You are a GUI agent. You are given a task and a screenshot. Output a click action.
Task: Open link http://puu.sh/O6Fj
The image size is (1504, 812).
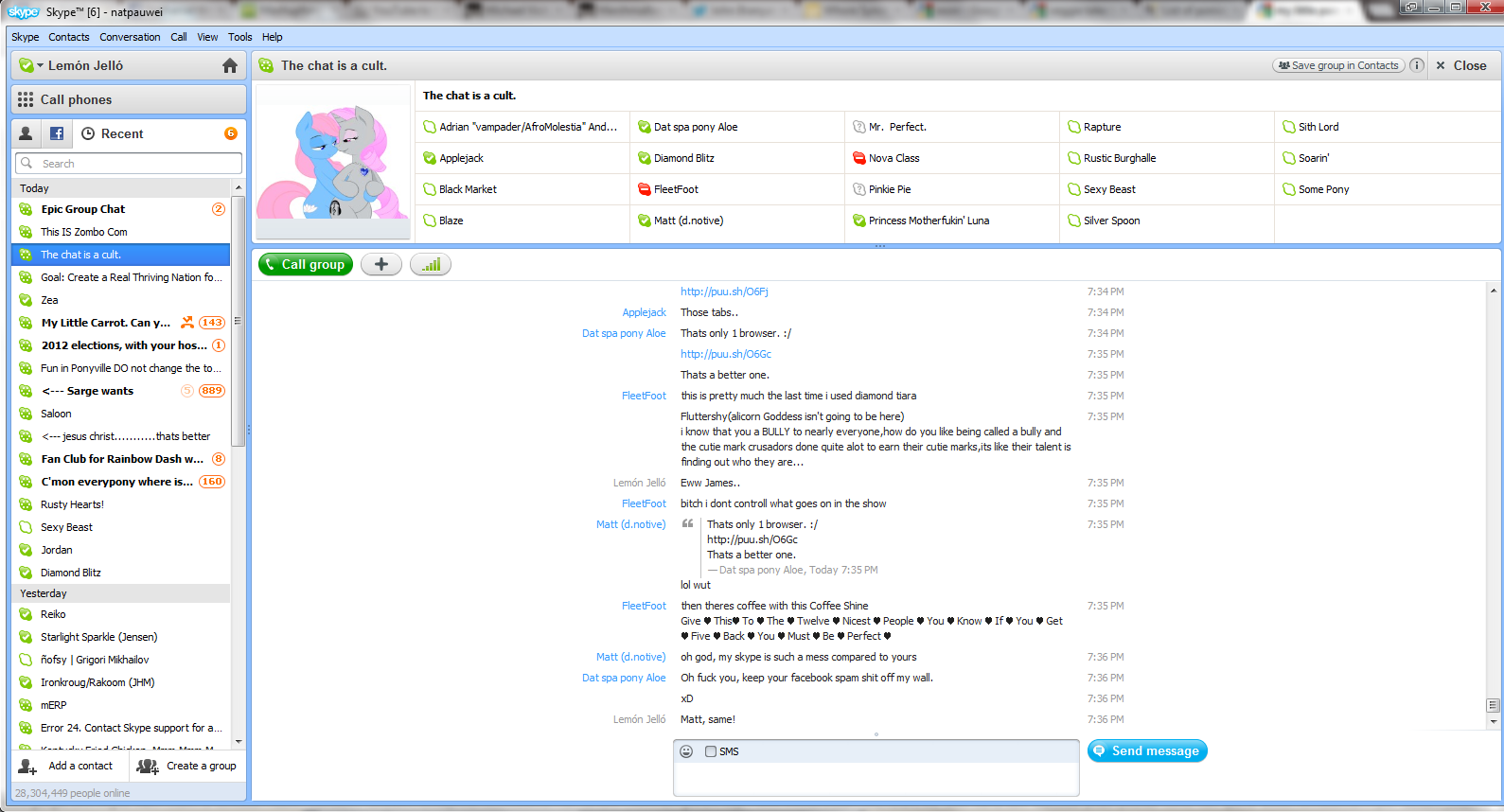coord(724,291)
